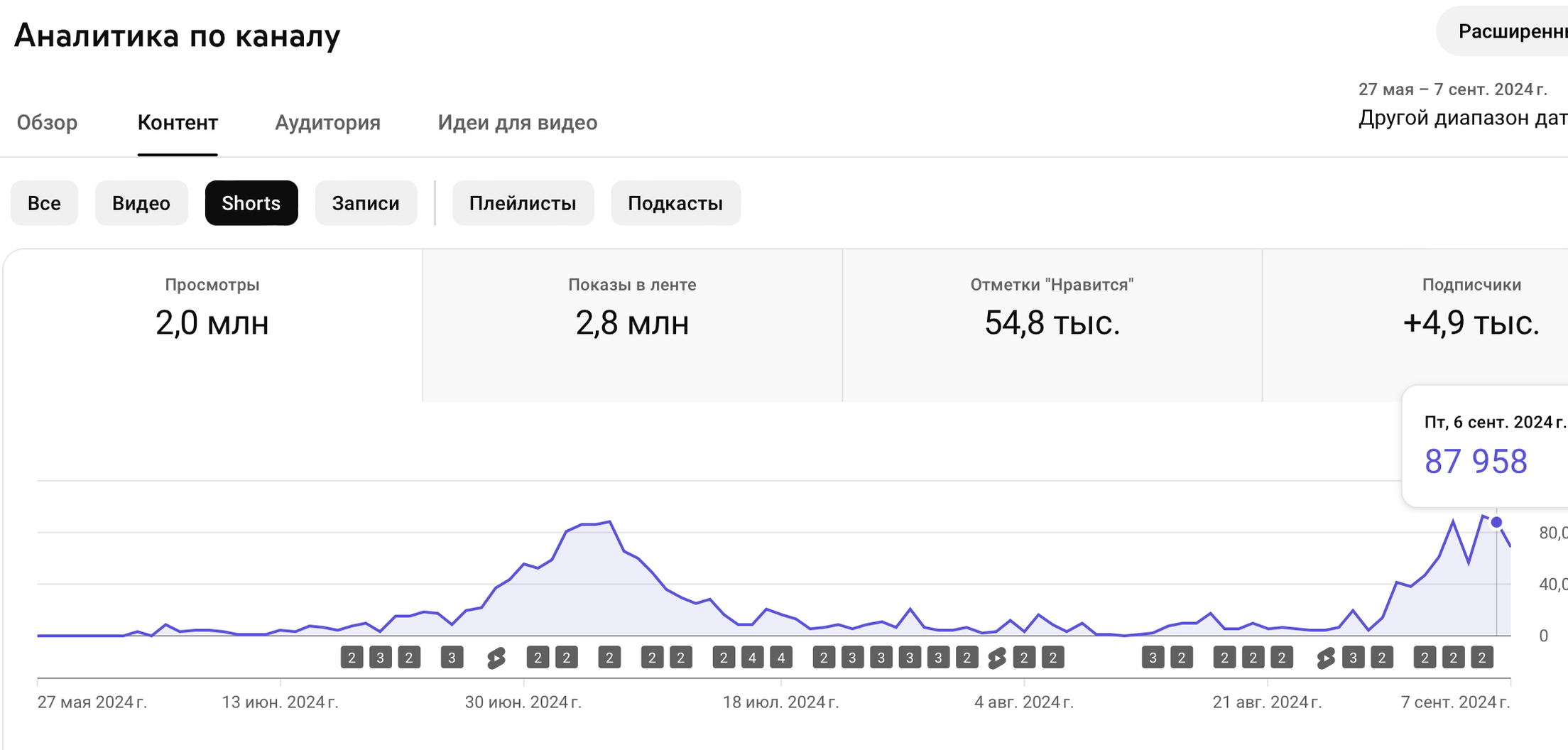
Task: Click the highlighted 6 сент. chart data point
Action: pyautogui.click(x=1496, y=523)
